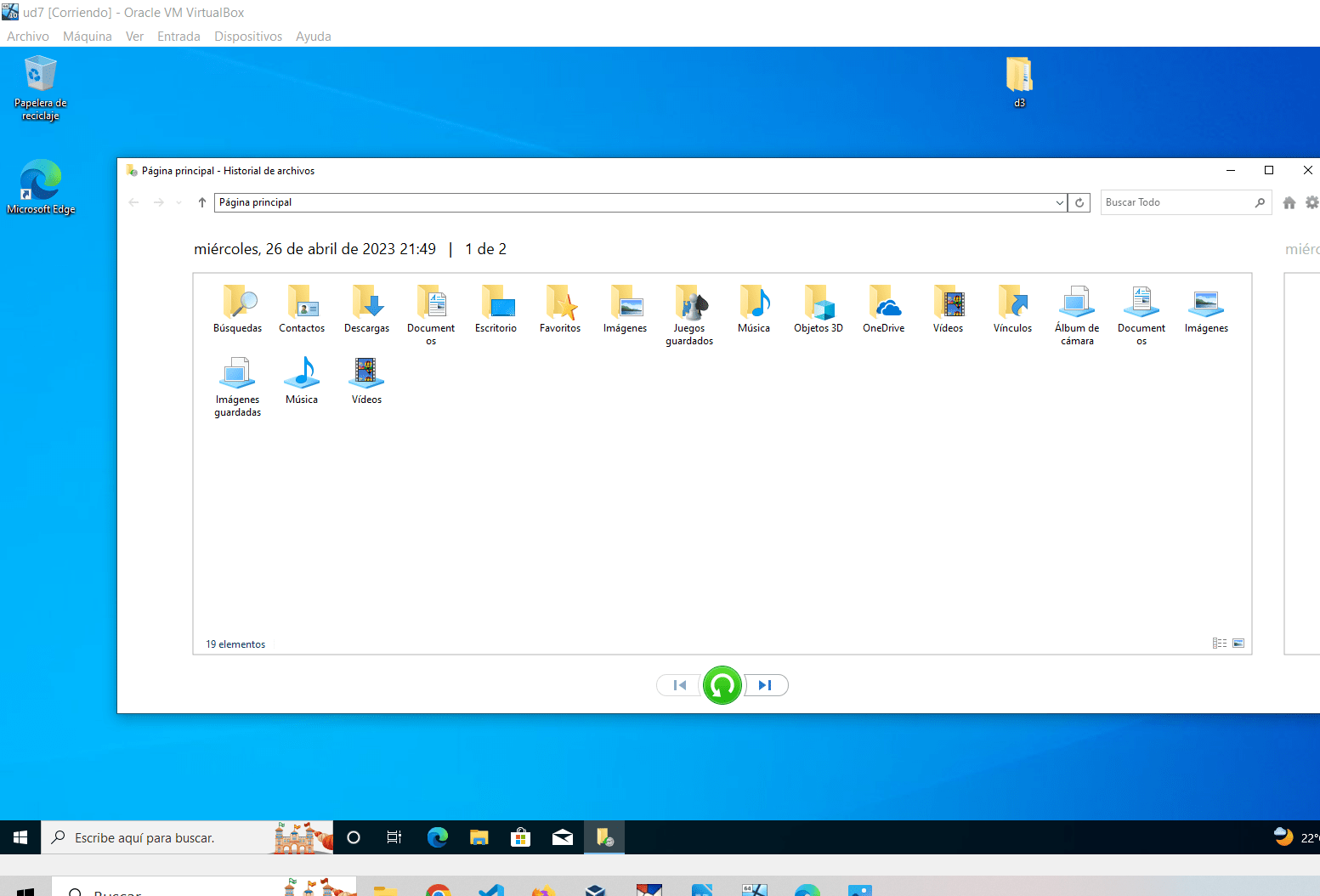Open Microsoft Store from the taskbar
The width and height of the screenshot is (1320, 896).
520,837
